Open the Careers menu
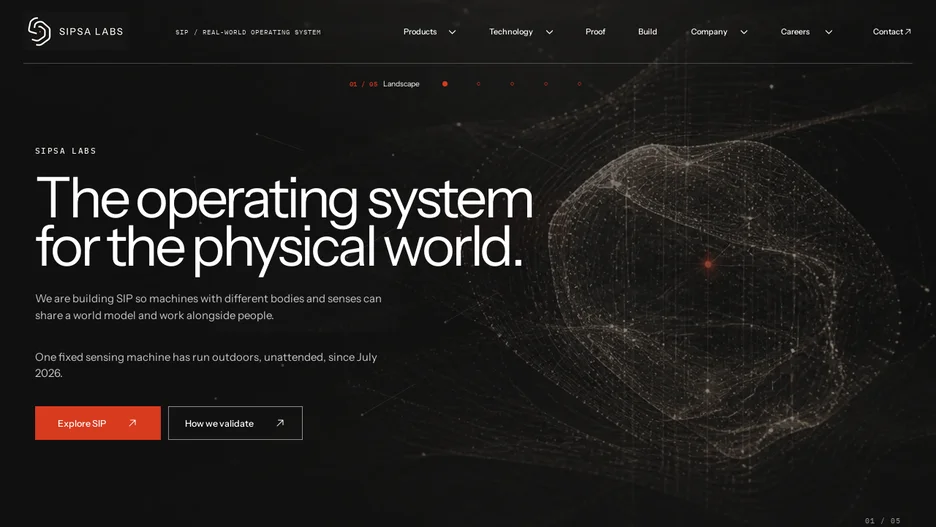The height and width of the screenshot is (527, 936). 795,32
